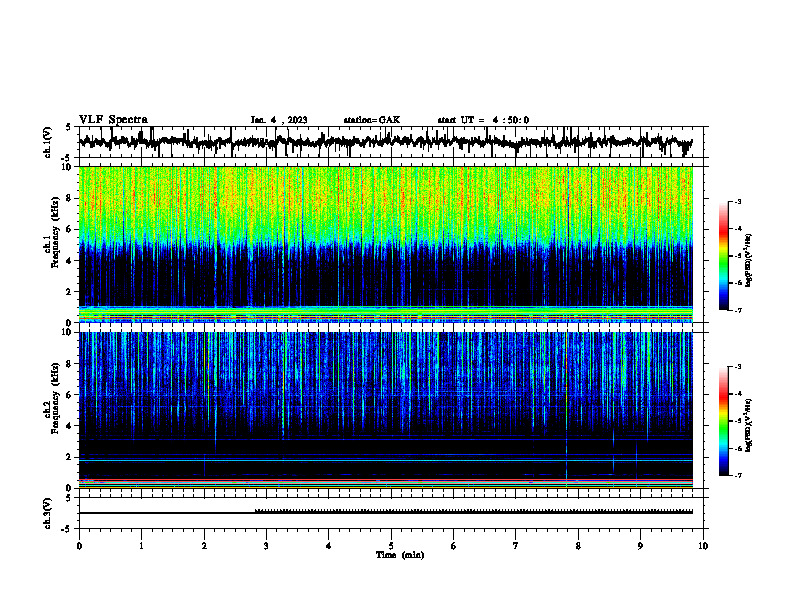Click the VLF Spectra plot title
The width and height of the screenshot is (792, 612).
tap(113, 120)
